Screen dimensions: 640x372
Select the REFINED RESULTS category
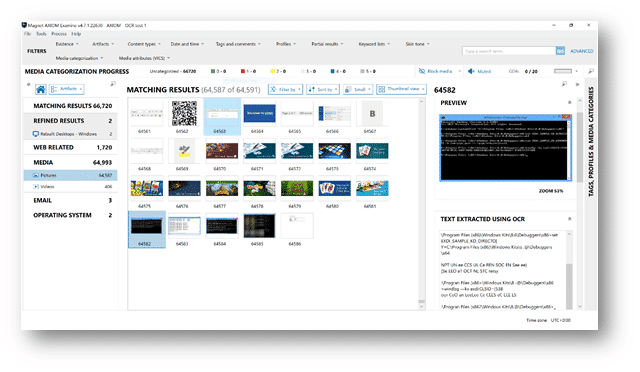[71, 121]
